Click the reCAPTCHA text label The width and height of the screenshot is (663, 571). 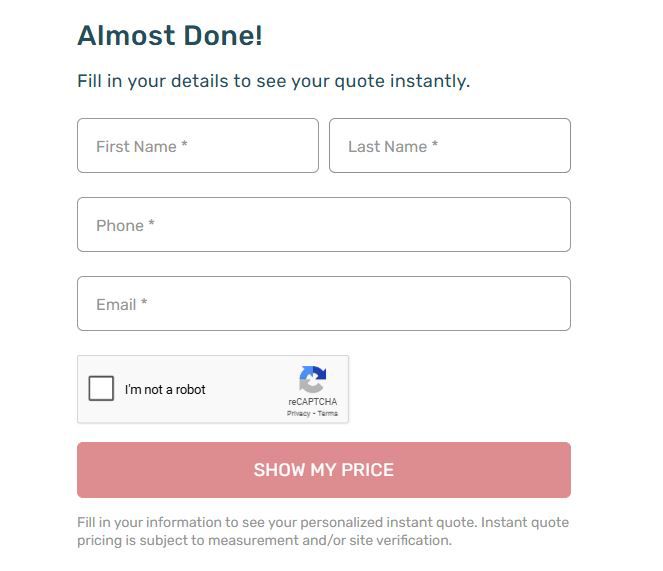312,401
